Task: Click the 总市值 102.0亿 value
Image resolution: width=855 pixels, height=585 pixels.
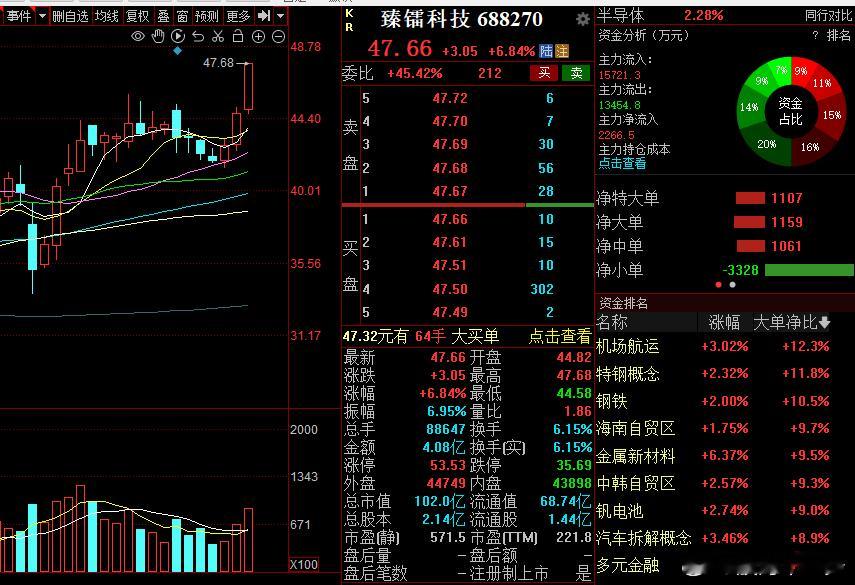Action: click(439, 501)
